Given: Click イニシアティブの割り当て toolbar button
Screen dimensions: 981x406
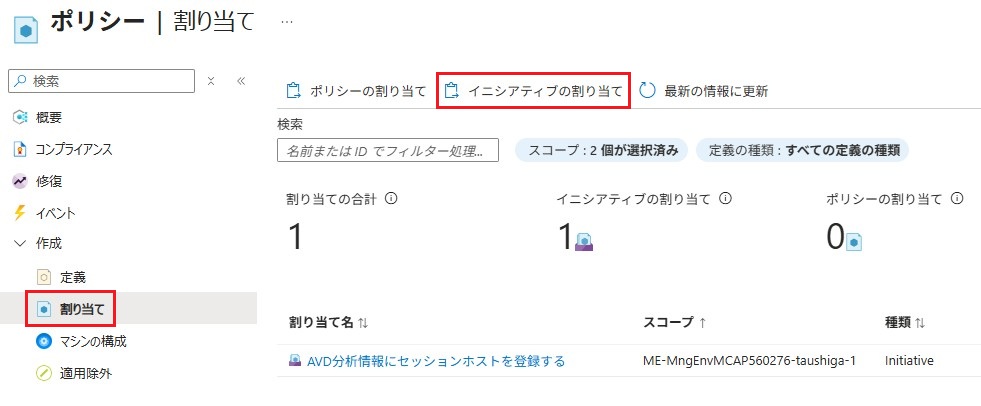Looking at the screenshot, I should 533,91.
